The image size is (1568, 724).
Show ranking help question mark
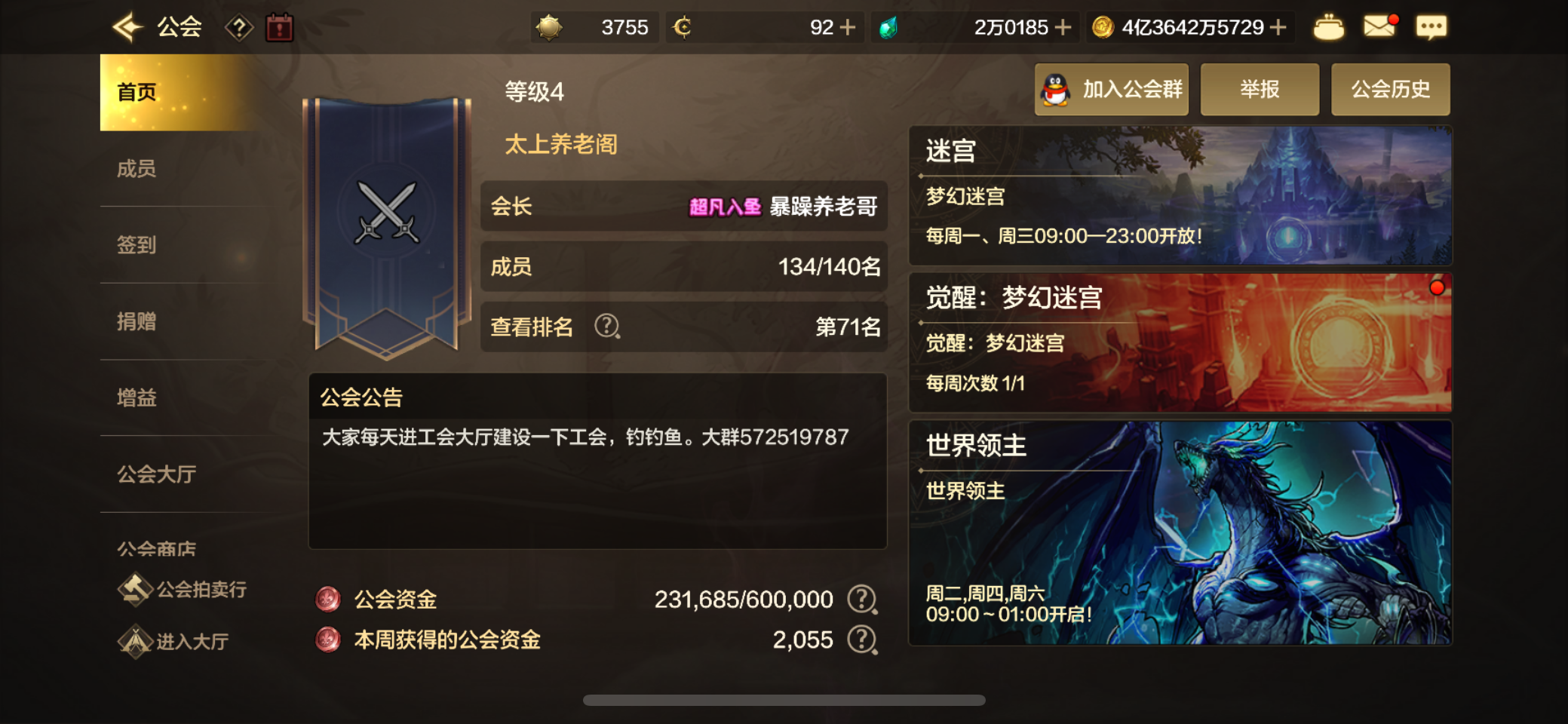[606, 327]
